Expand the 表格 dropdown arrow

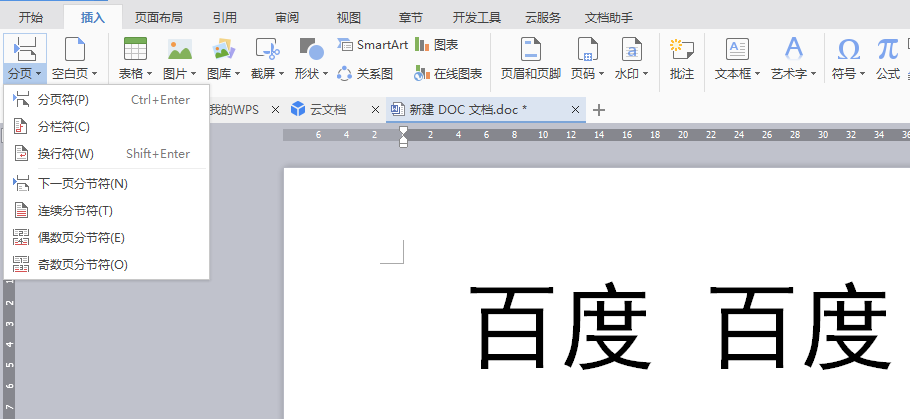[149, 74]
